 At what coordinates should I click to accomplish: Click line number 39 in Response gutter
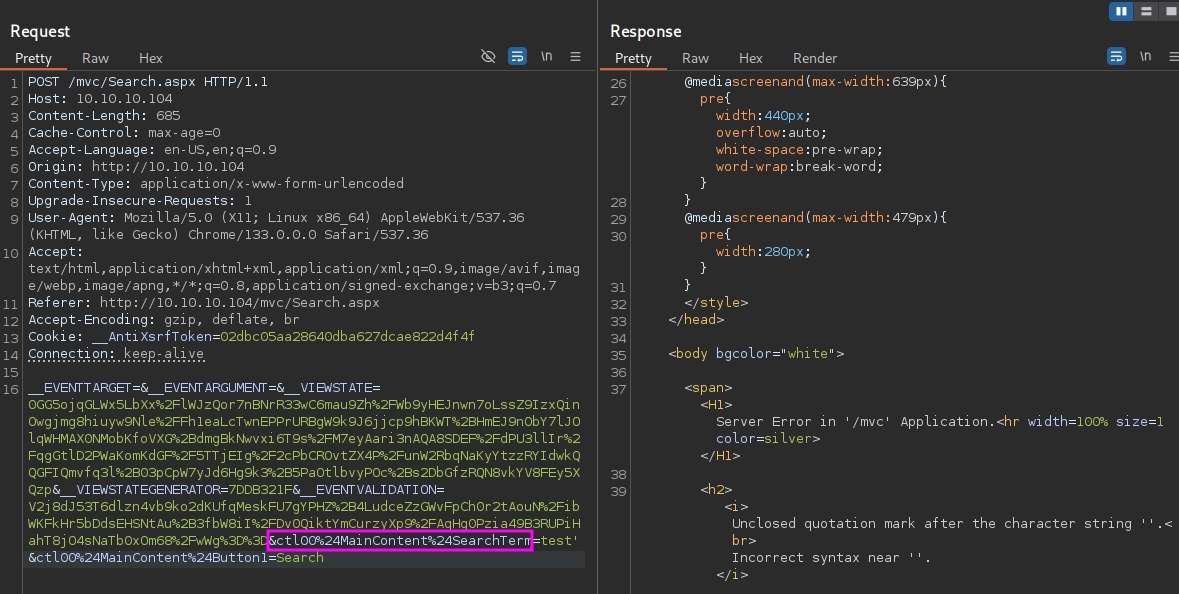618,491
